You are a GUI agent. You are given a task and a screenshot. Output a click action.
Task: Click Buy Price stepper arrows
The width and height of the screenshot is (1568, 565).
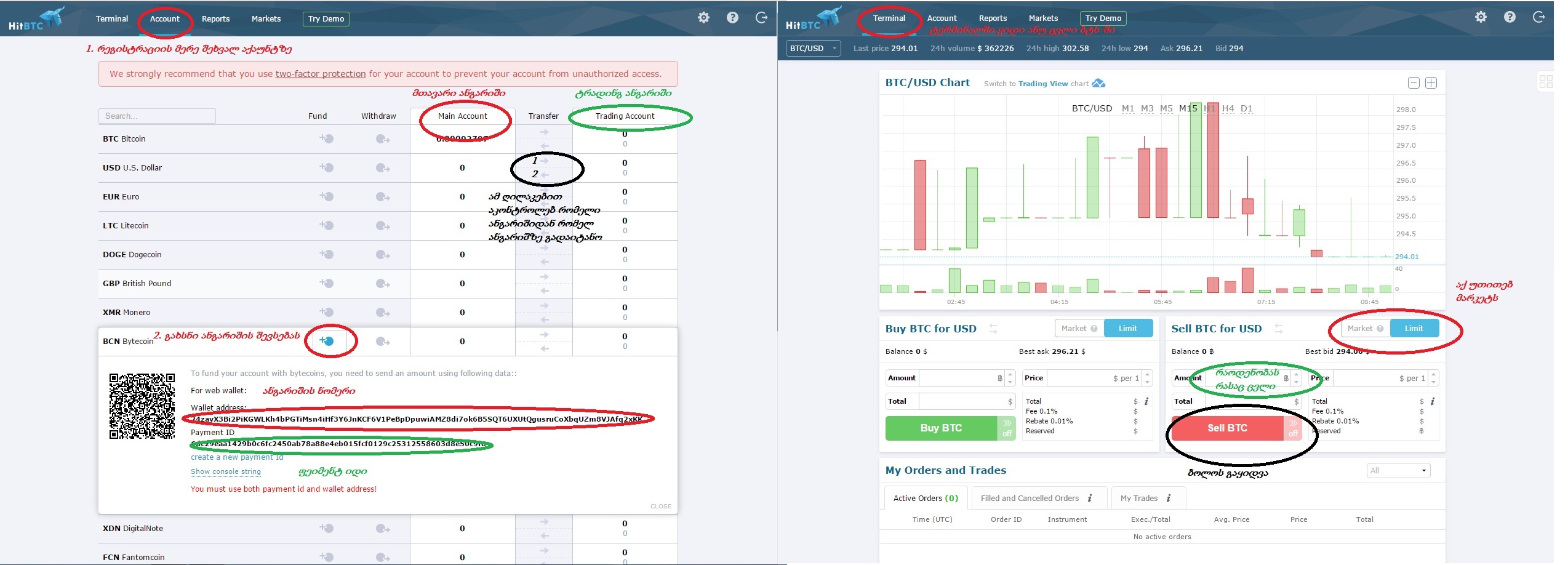point(1147,378)
